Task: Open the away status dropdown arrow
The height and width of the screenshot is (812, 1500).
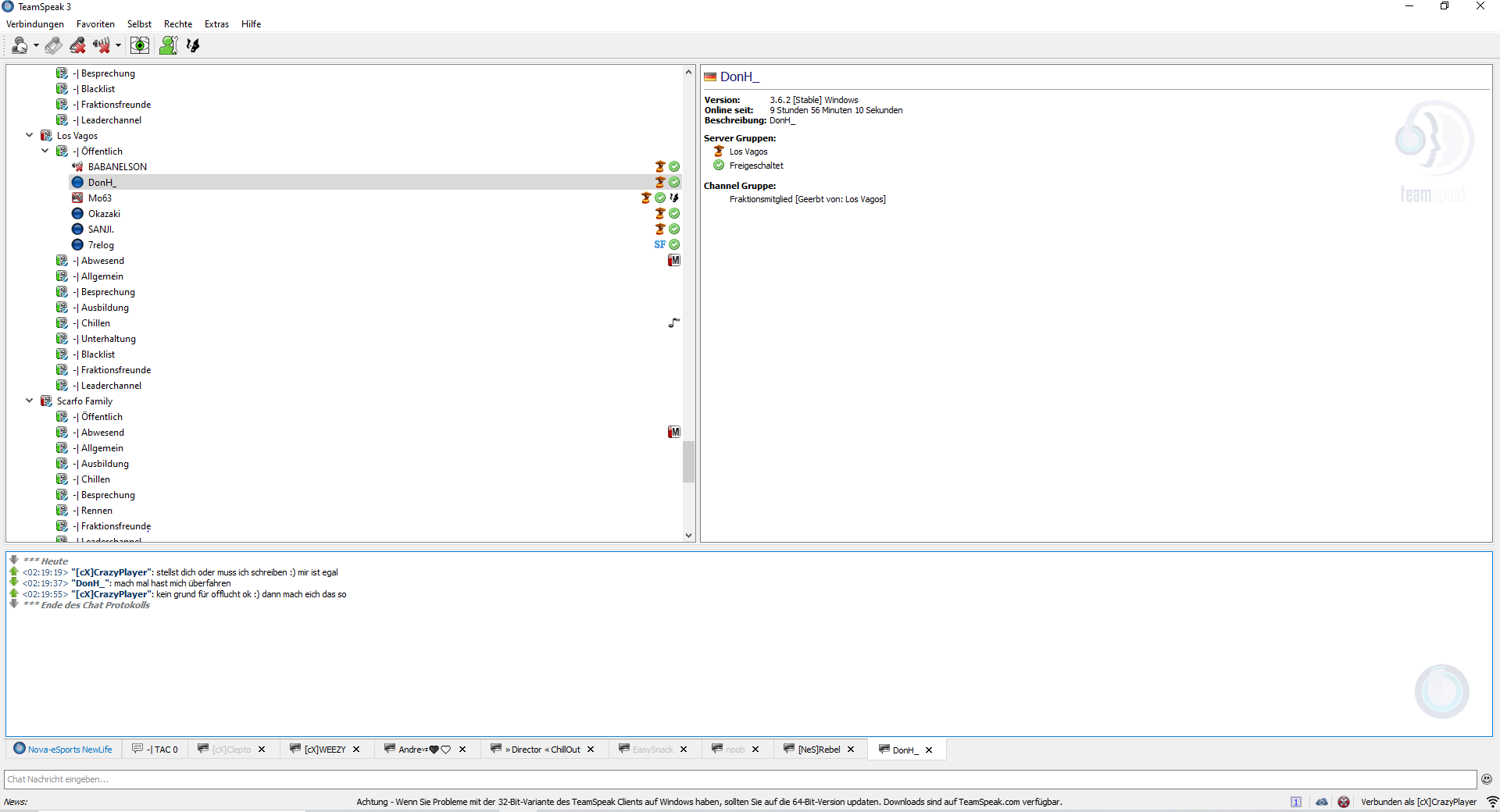Action: coord(36,46)
